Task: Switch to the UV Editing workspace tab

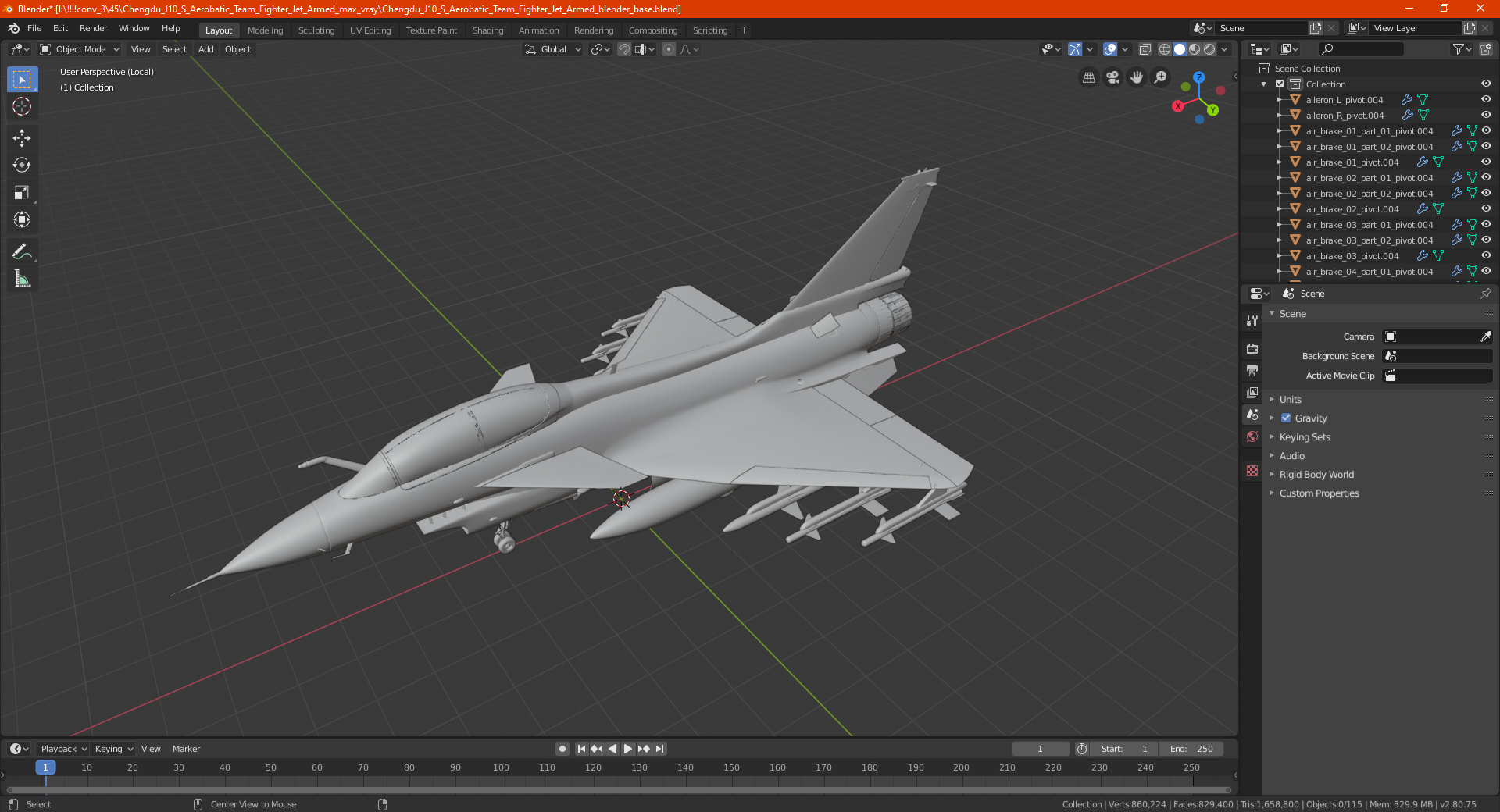Action: 370,30
